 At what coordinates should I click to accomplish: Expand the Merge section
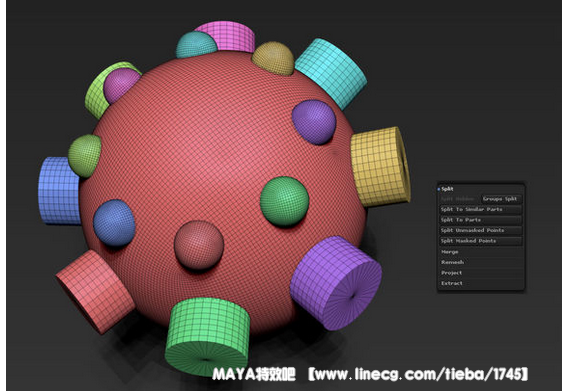pyautogui.click(x=450, y=252)
